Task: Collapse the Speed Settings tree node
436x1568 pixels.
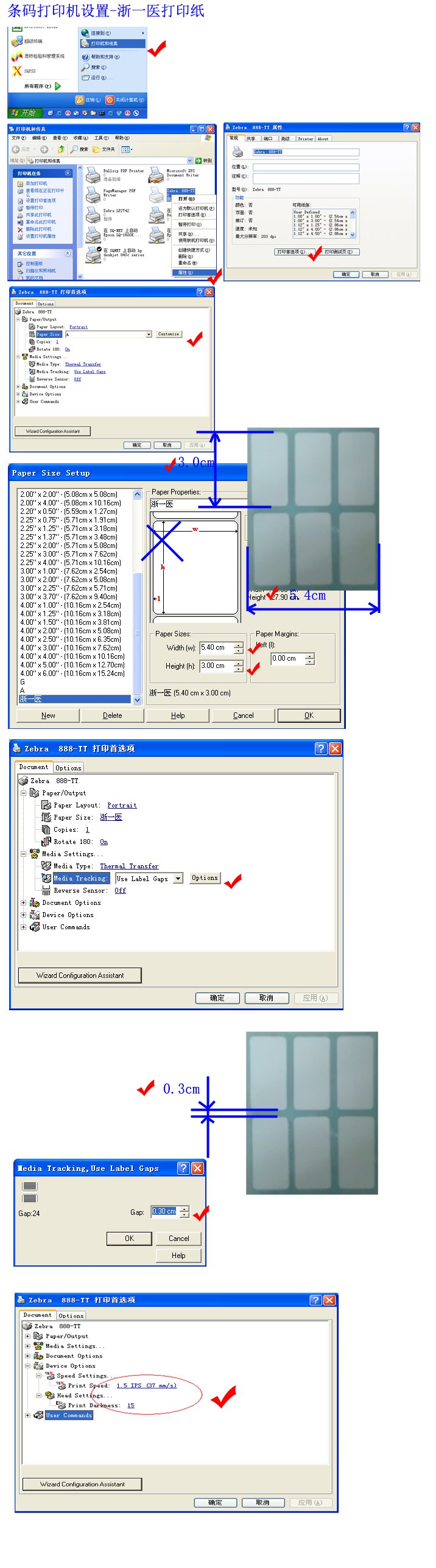Action: (x=39, y=1376)
